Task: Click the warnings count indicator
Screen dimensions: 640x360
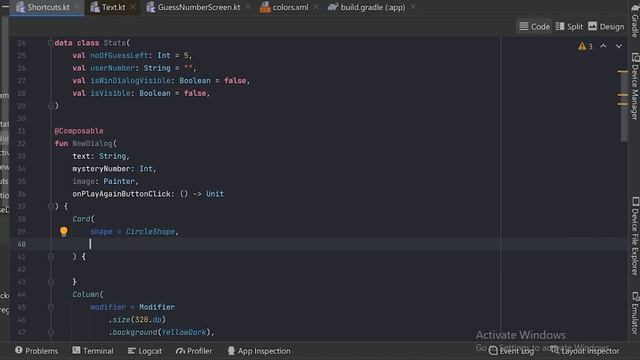Action: pos(585,46)
